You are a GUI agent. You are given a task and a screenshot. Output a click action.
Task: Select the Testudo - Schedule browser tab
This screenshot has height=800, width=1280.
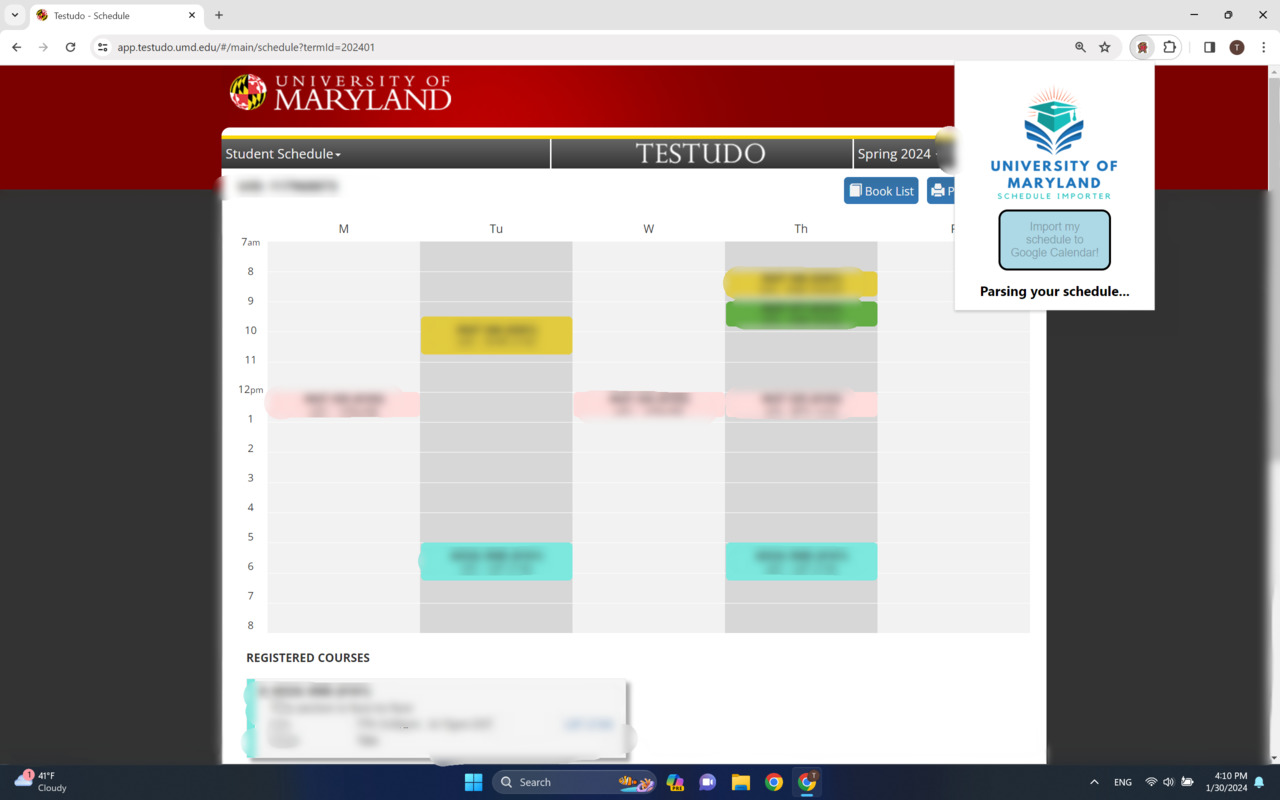point(110,15)
